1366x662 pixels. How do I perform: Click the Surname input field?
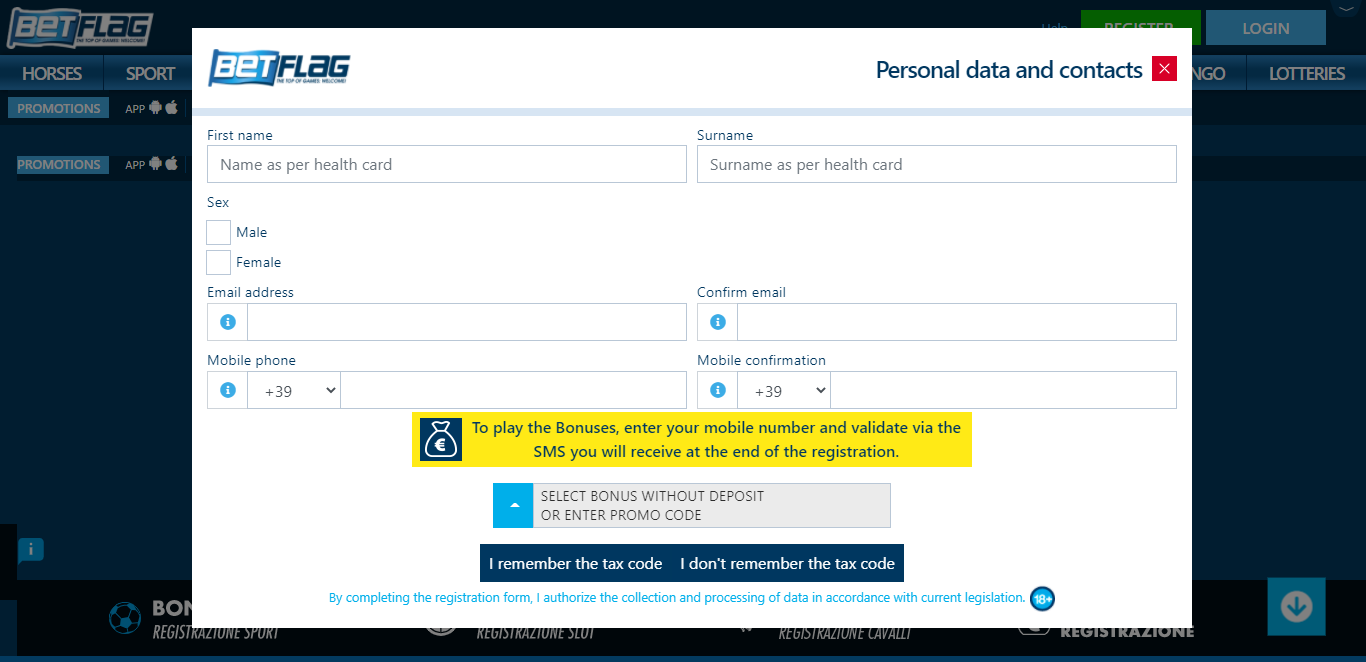tap(936, 165)
